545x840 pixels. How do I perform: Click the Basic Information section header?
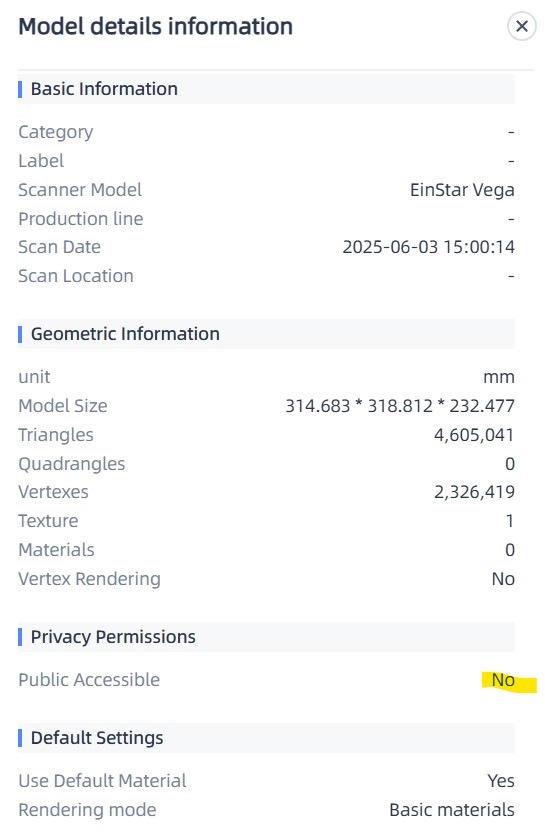(266, 89)
